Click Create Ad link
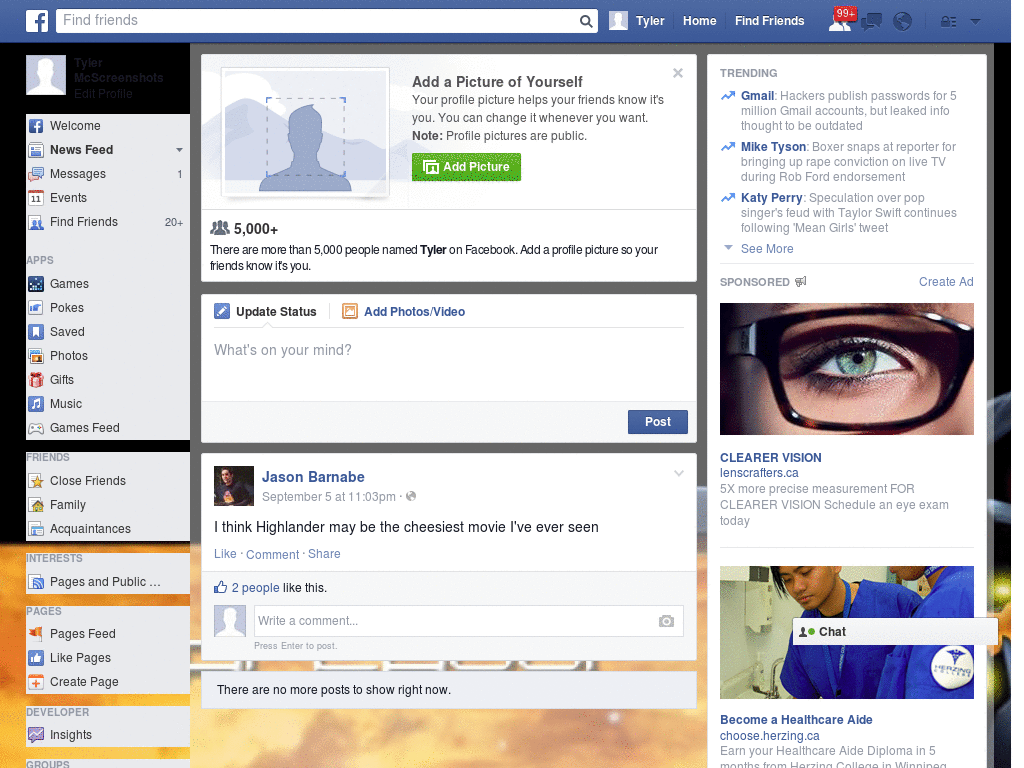The image size is (1024, 768). click(x=946, y=281)
